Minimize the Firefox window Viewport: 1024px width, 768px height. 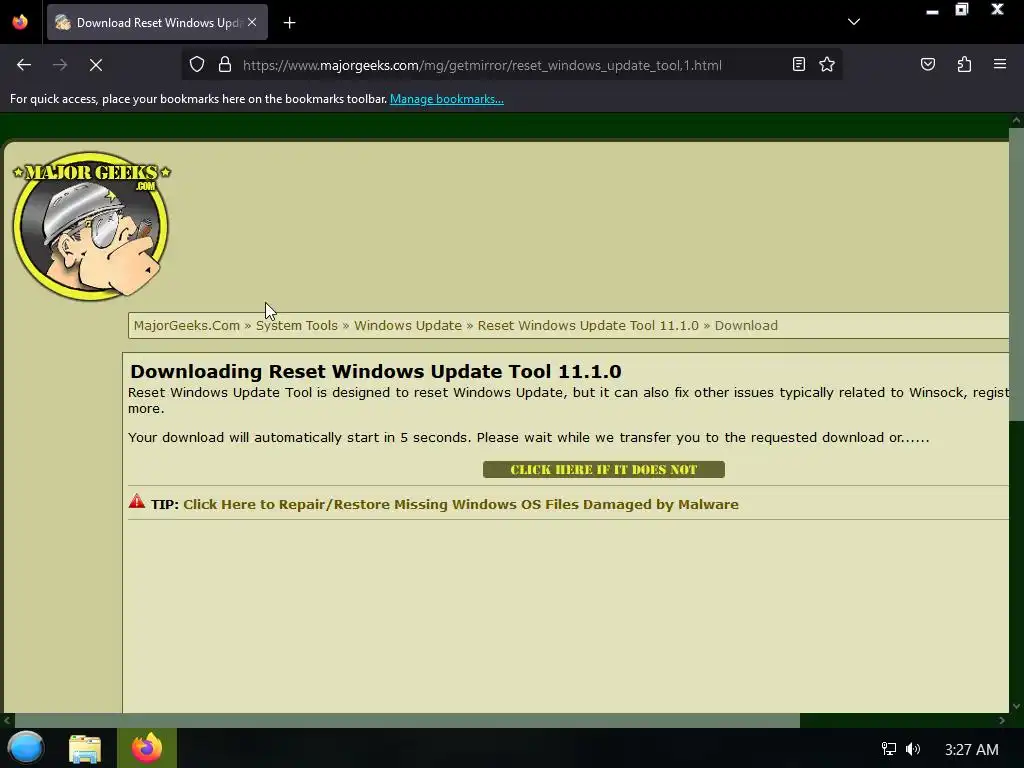932,10
